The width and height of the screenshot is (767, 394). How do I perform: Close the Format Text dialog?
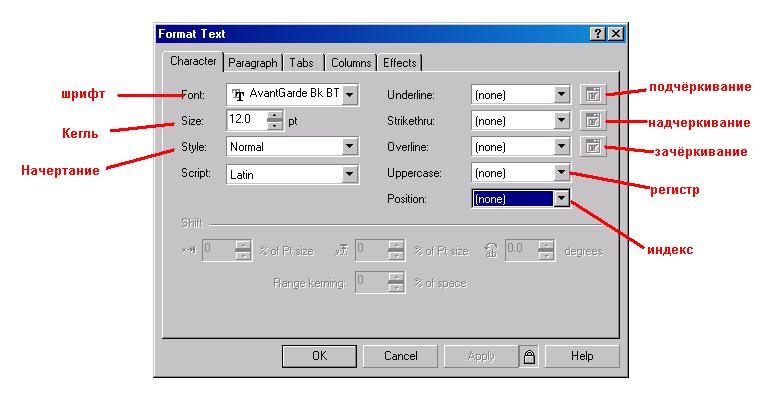pyautogui.click(x=616, y=34)
